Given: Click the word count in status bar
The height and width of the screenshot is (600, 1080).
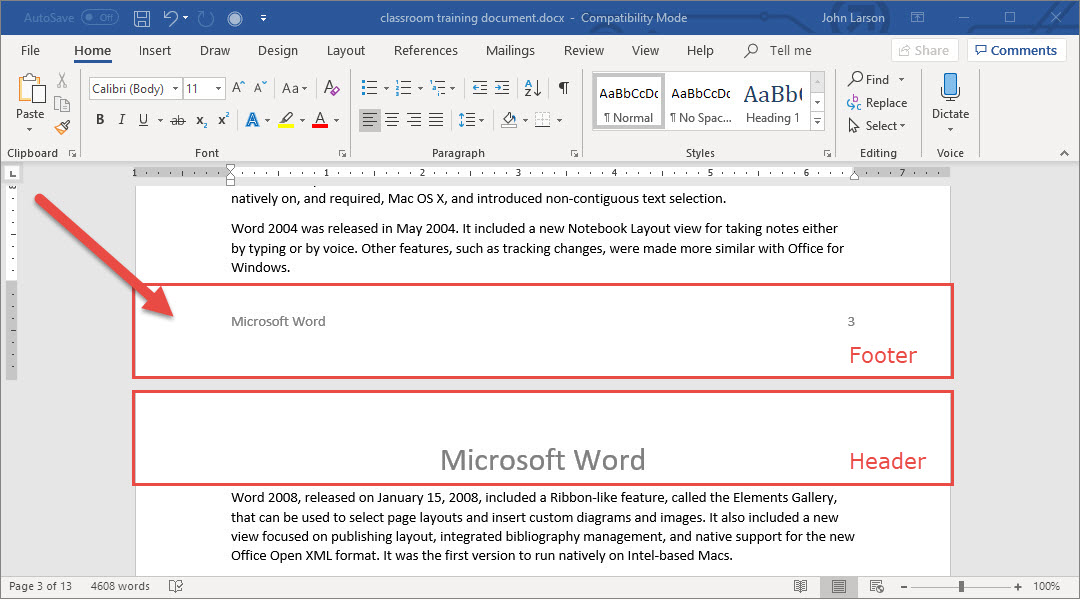Looking at the screenshot, I should [120, 586].
